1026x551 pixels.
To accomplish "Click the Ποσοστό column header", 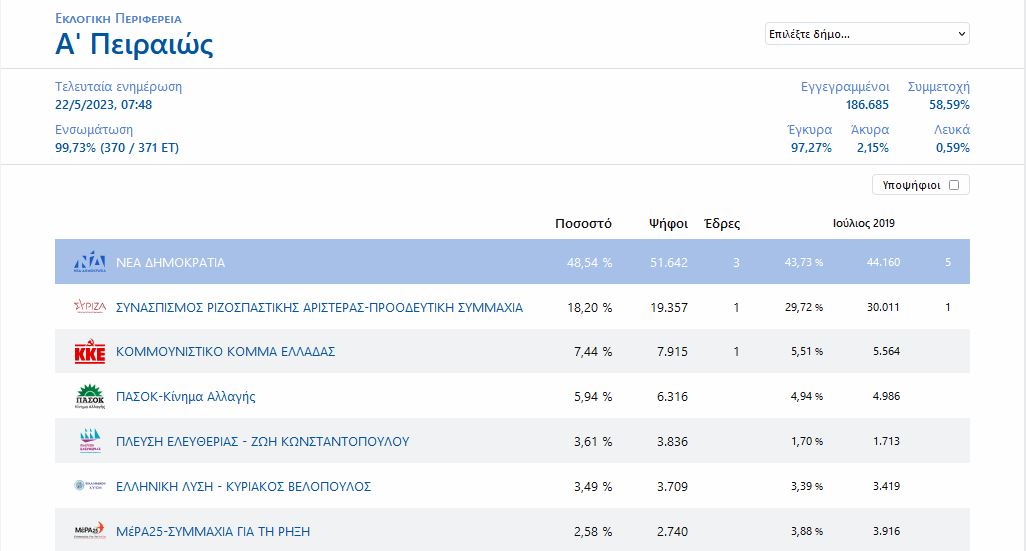I will 583,223.
